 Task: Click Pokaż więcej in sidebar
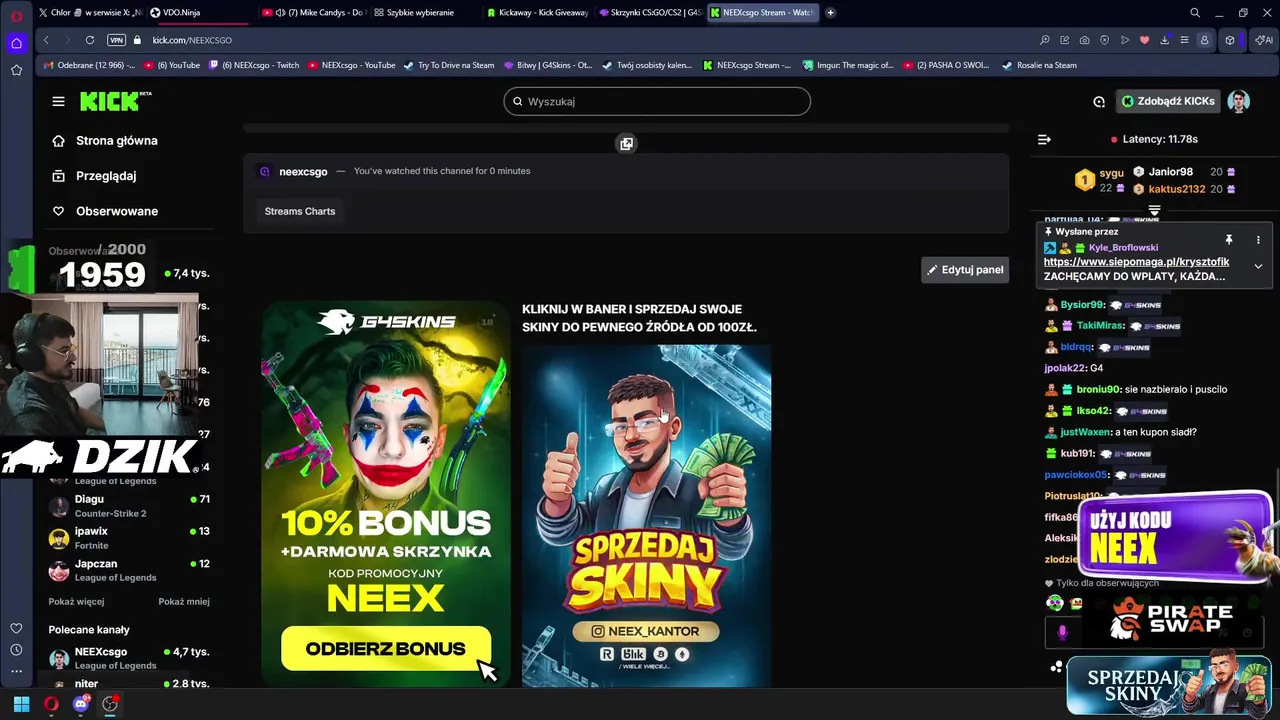click(x=76, y=602)
